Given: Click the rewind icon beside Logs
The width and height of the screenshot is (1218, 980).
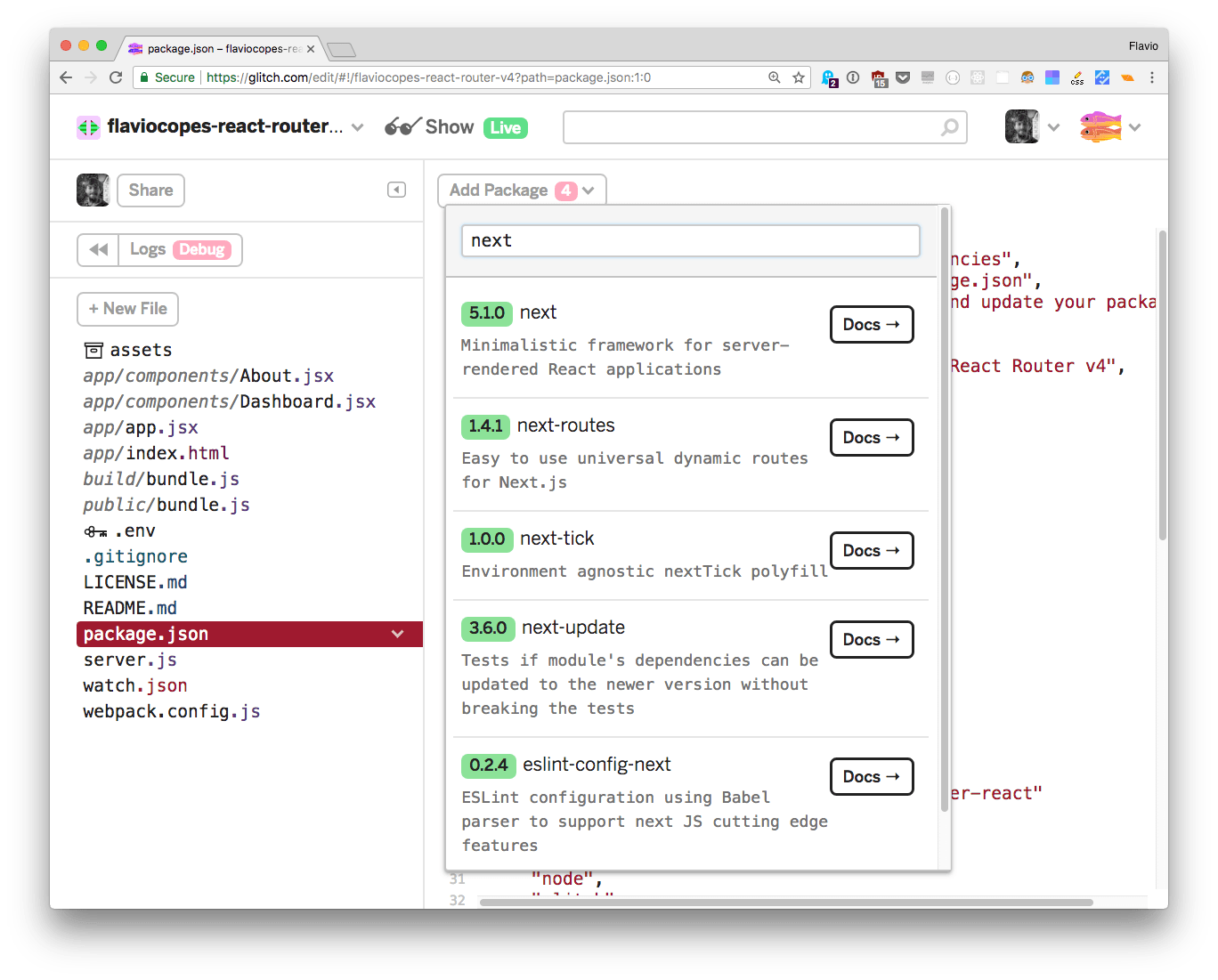Looking at the screenshot, I should (98, 249).
